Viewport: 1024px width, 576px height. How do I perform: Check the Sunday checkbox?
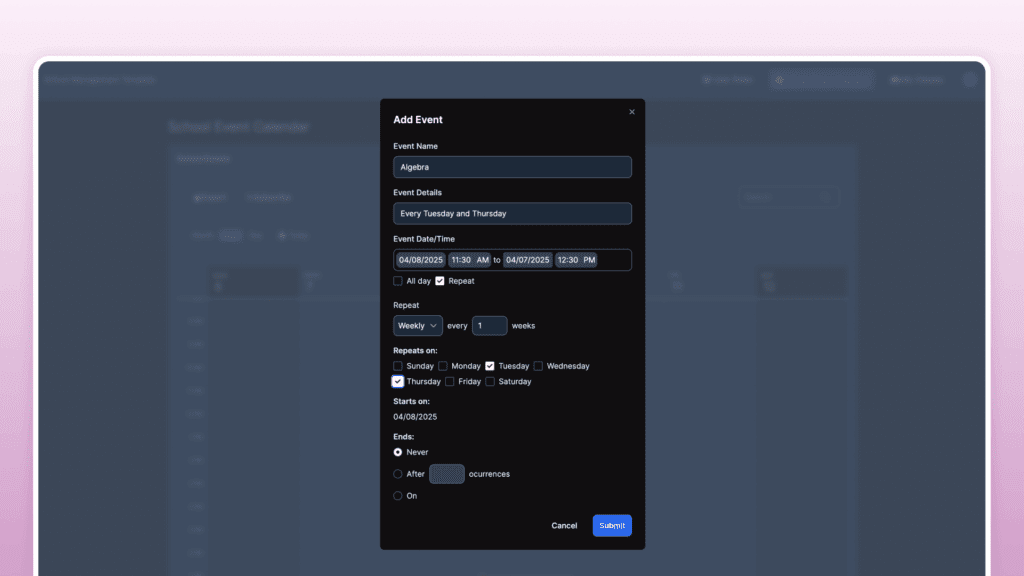click(398, 366)
